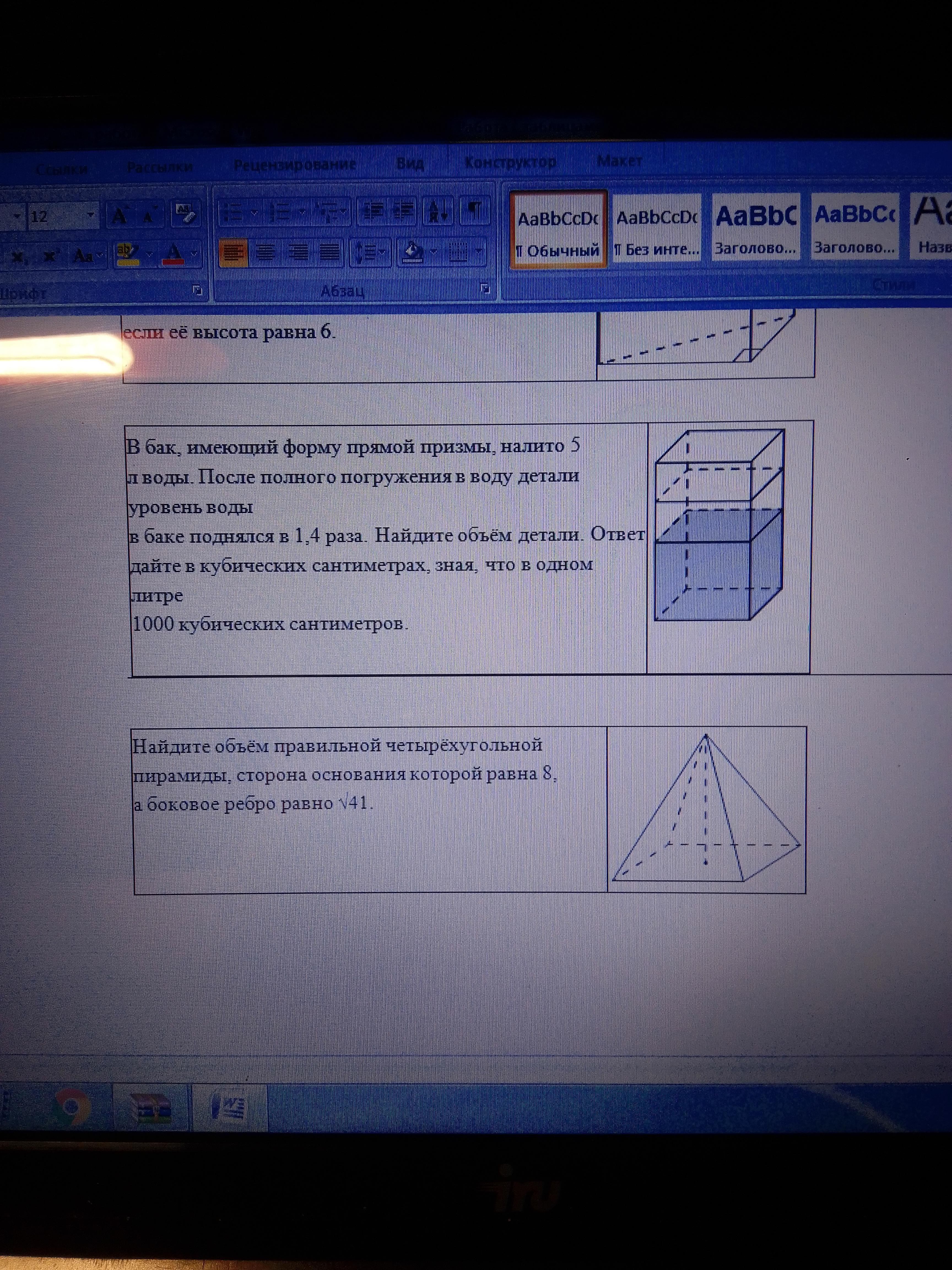This screenshot has height=1270, width=952.
Task: Open the Рассылки ribbon tab
Action: tap(159, 168)
